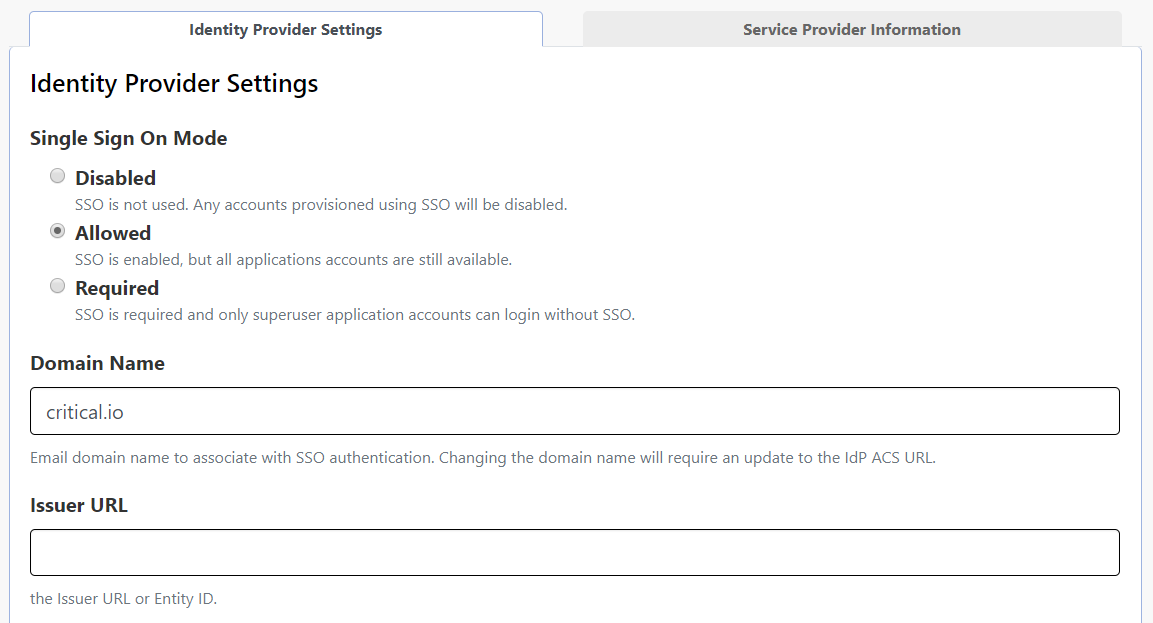Switch to Service Provider Information tab

[851, 30]
